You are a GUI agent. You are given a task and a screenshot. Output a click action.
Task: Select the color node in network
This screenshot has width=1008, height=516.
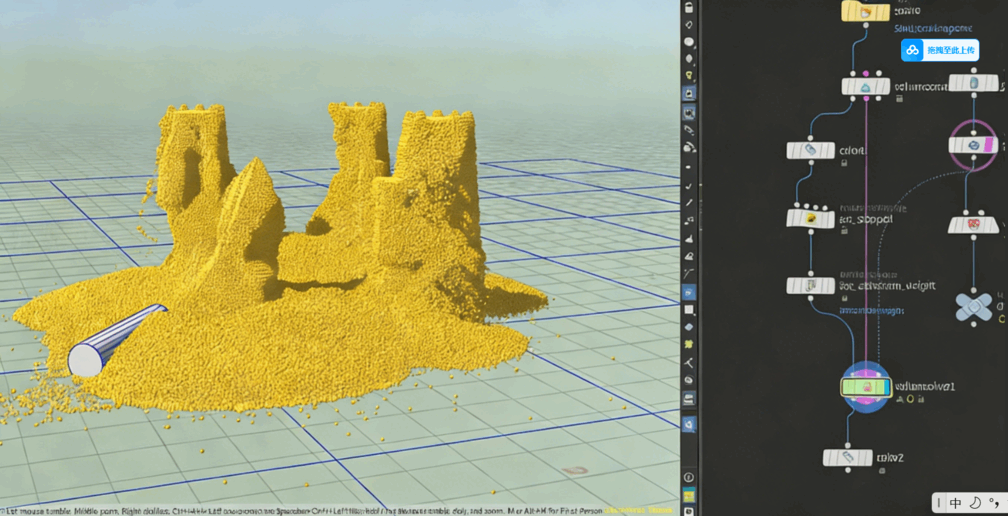[811, 150]
